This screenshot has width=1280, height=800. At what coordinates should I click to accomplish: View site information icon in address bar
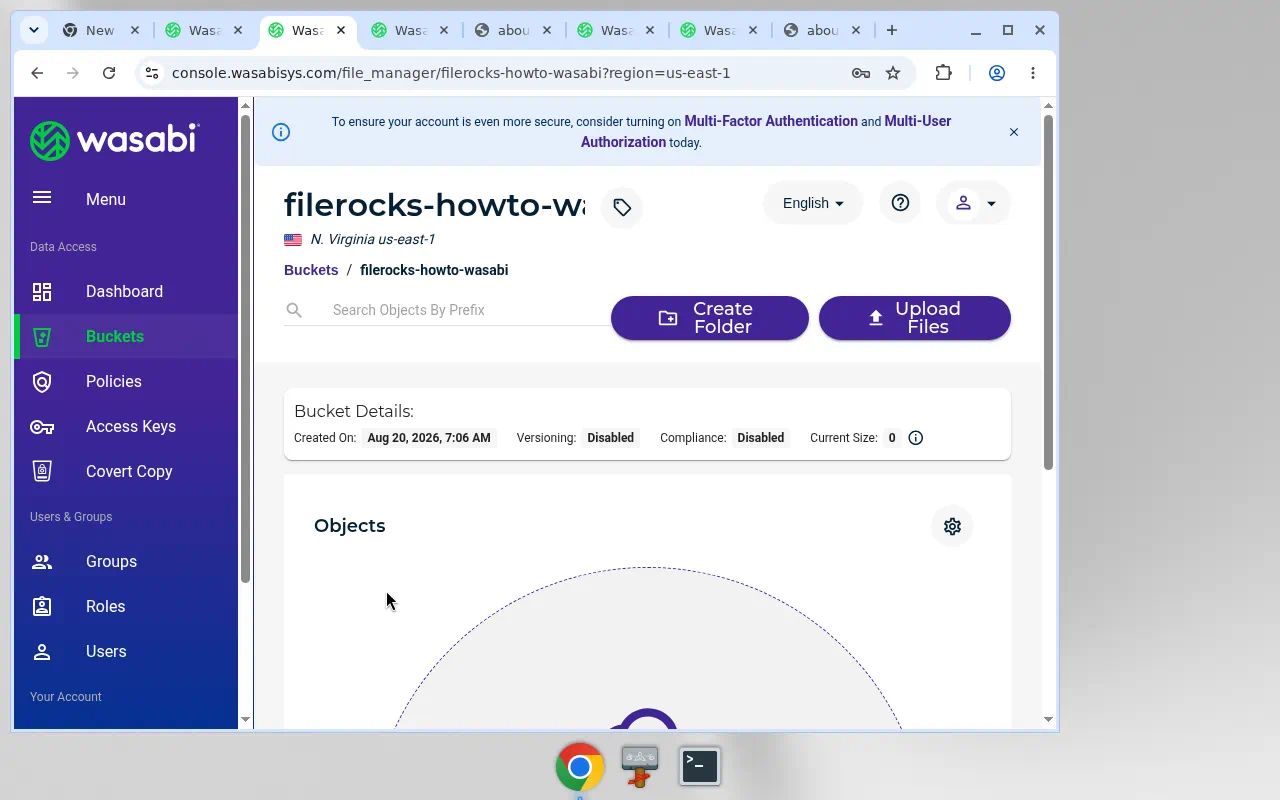click(x=151, y=73)
